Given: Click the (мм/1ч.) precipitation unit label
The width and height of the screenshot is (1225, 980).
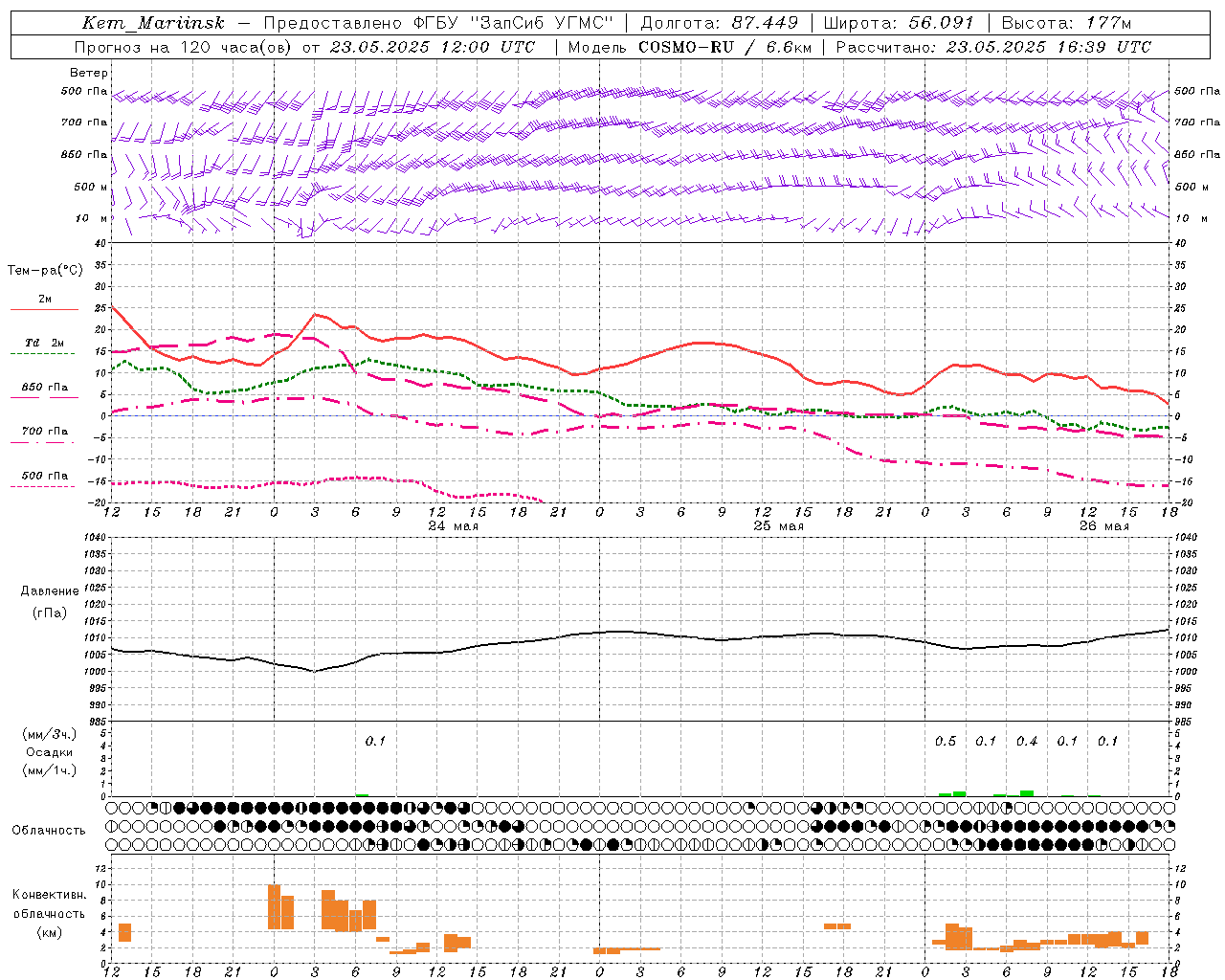Looking at the screenshot, I should click(x=50, y=770).
